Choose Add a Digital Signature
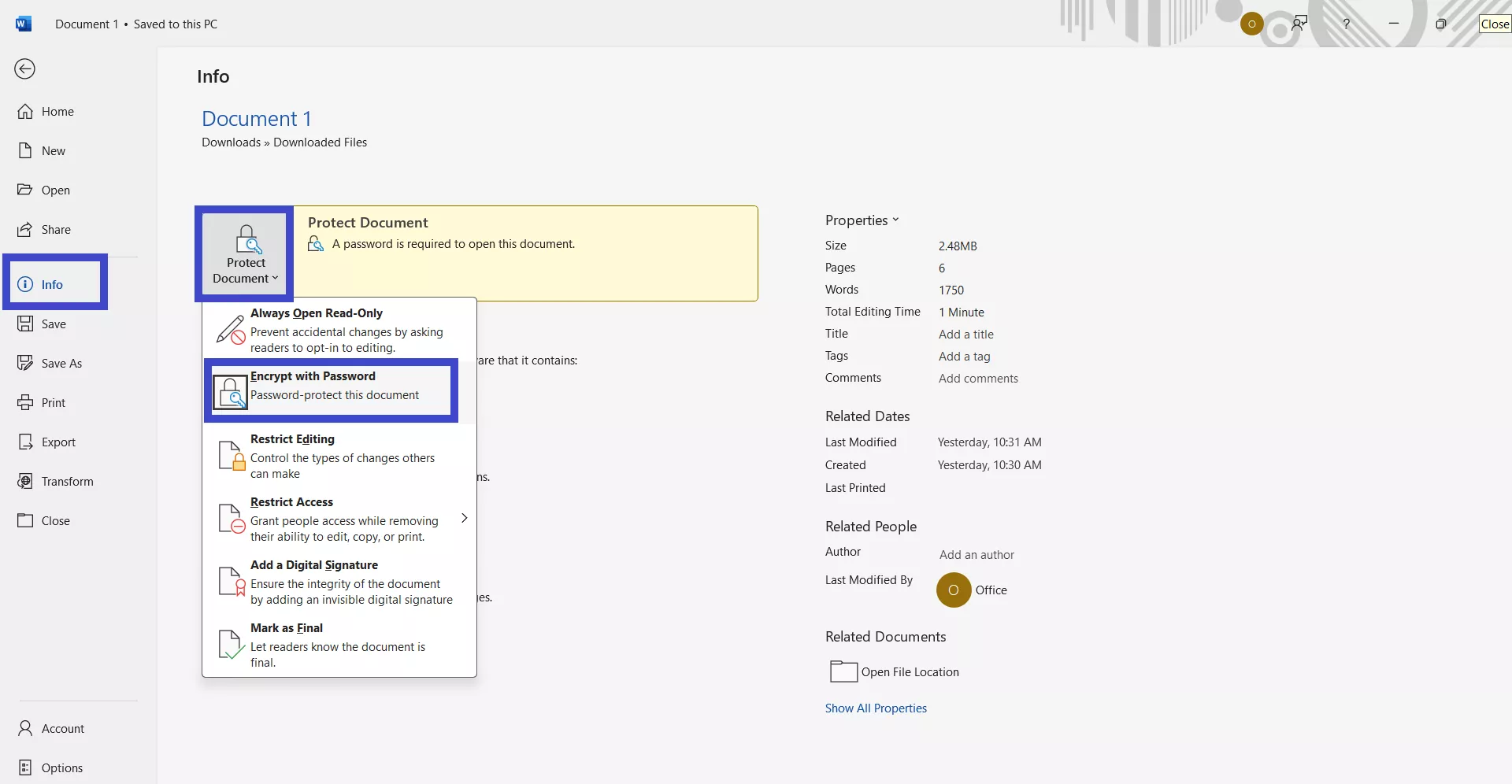 point(339,582)
